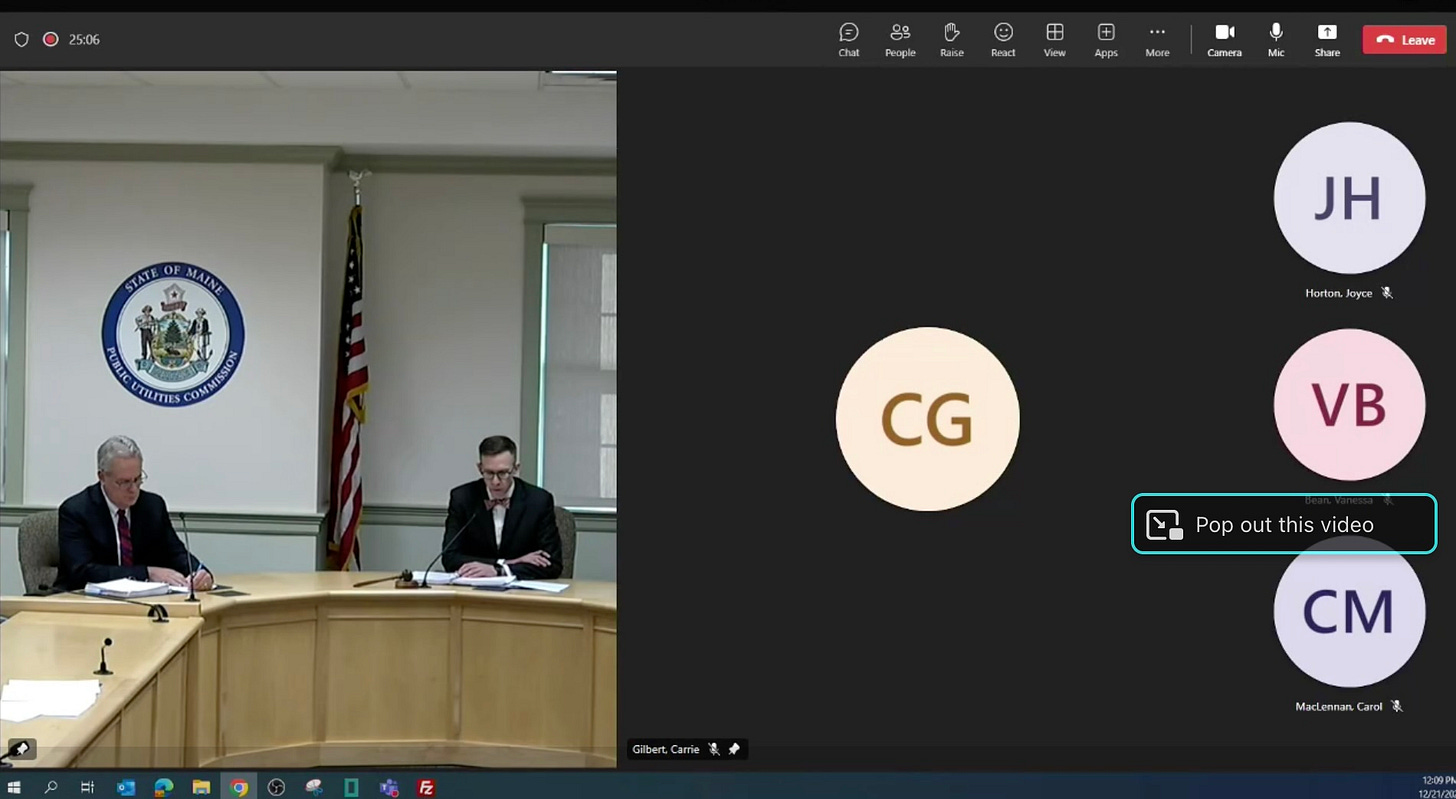Viewport: 1456px width, 799px height.
Task: Click muted mic icon beside Gilbert, Carrie
Action: [x=714, y=749]
